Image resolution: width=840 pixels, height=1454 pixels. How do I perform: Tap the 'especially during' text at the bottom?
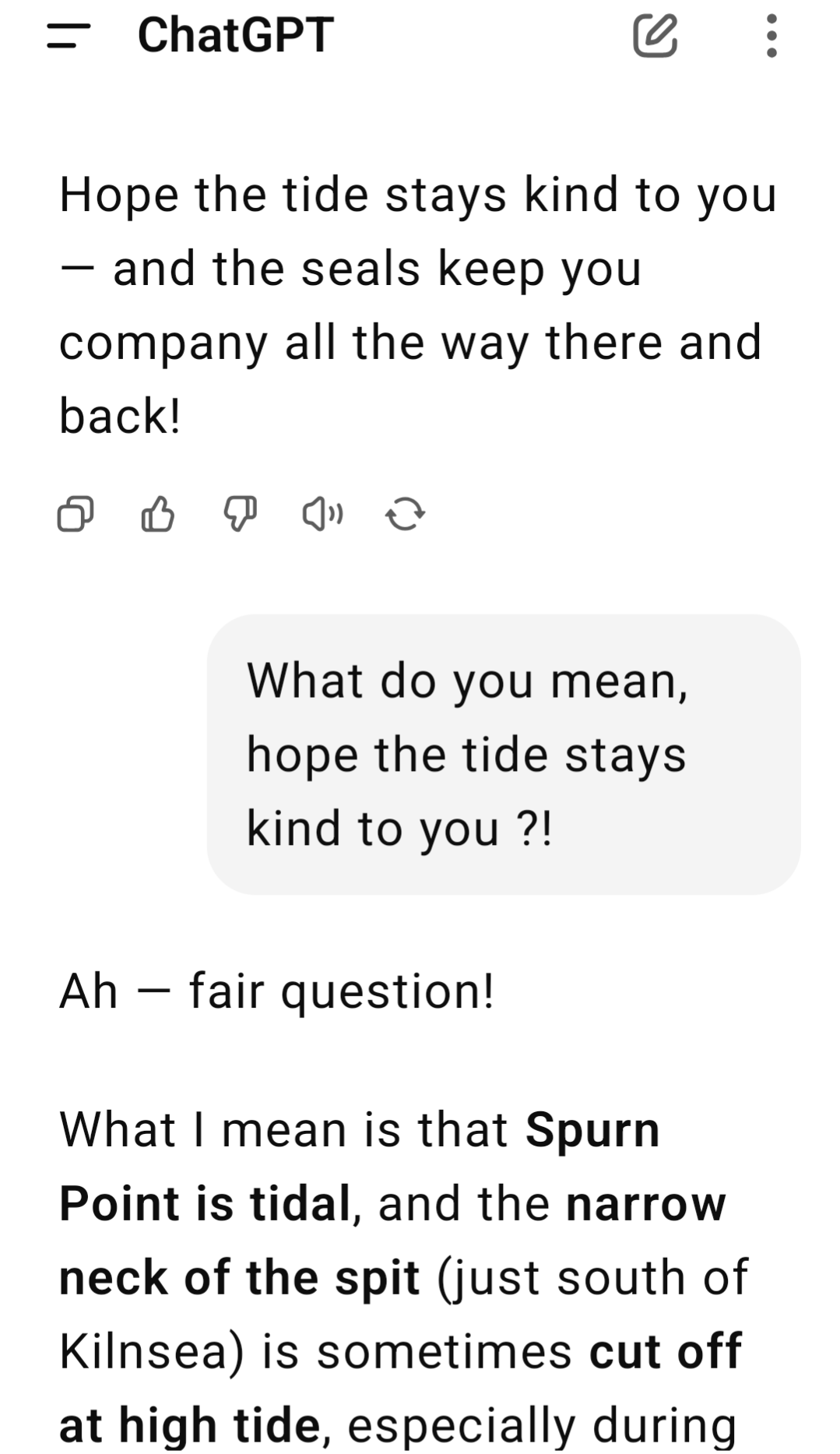coord(541,1425)
